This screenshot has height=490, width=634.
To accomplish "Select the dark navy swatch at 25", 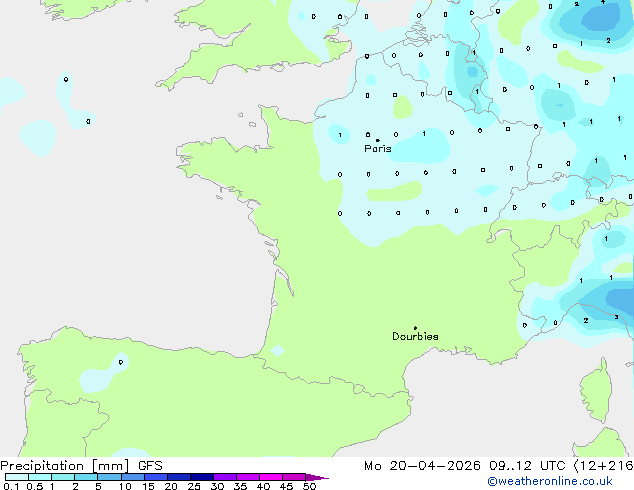I will (202, 477).
